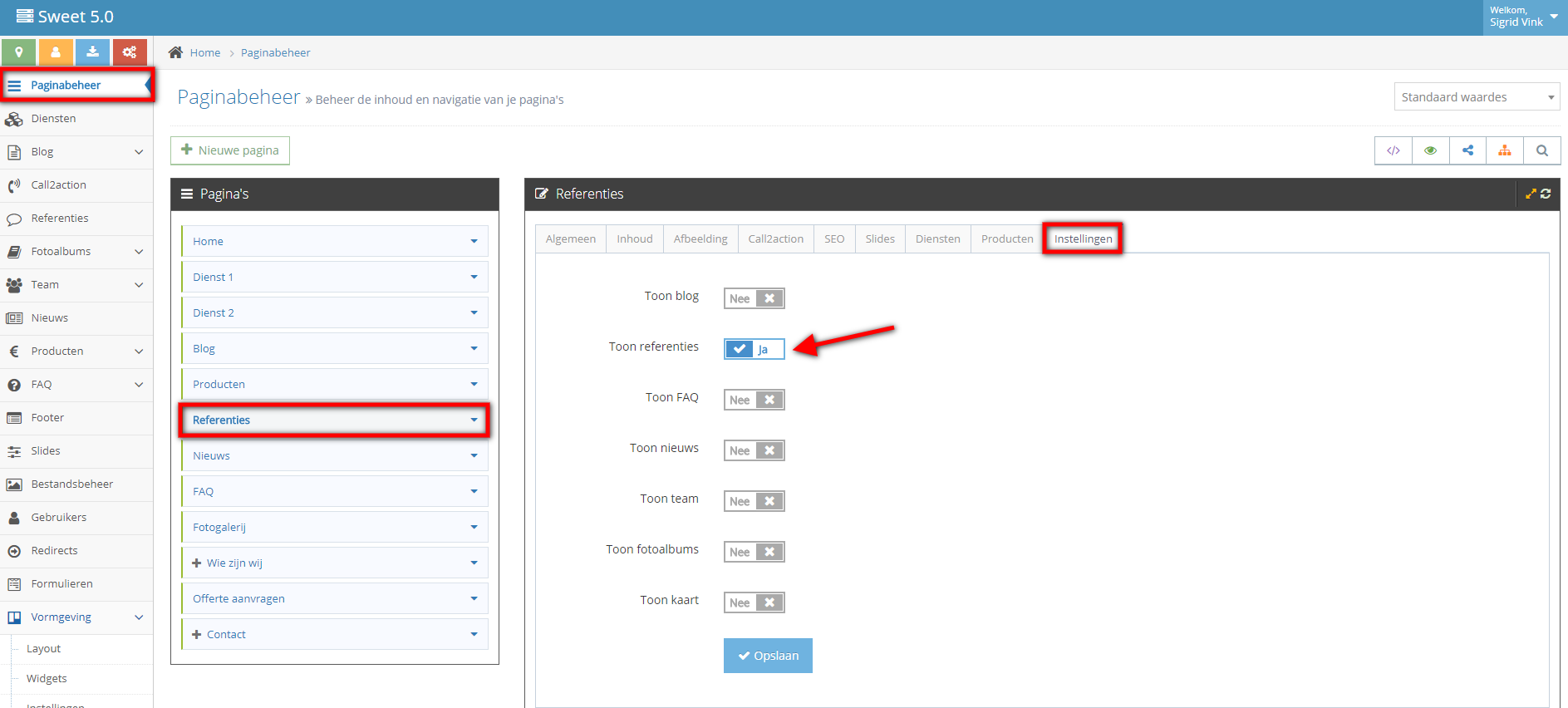The height and width of the screenshot is (708, 1568).
Task: Open Referenties in the left sidebar
Action: point(76,219)
